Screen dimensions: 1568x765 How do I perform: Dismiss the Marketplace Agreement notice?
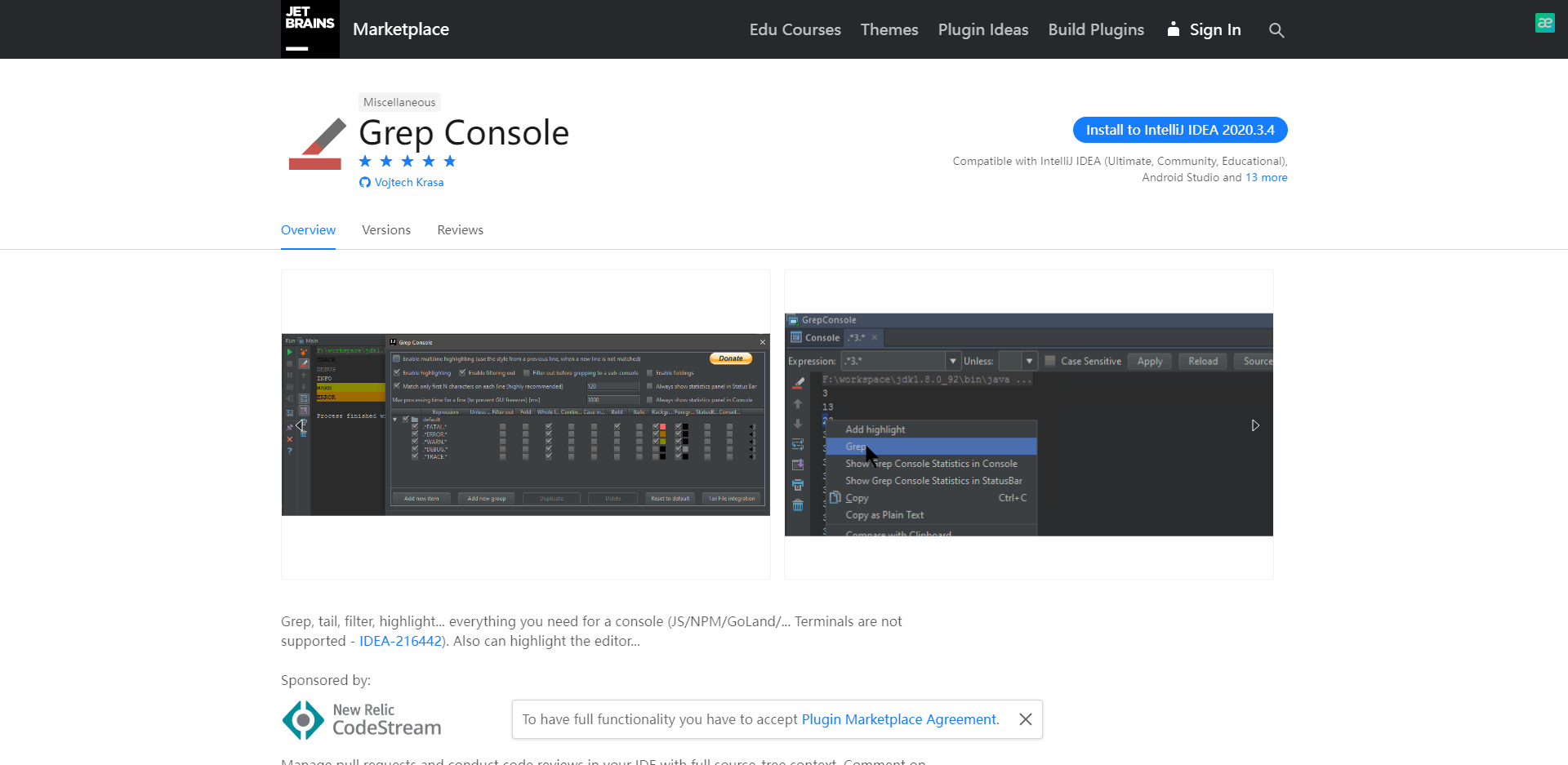tap(1026, 719)
